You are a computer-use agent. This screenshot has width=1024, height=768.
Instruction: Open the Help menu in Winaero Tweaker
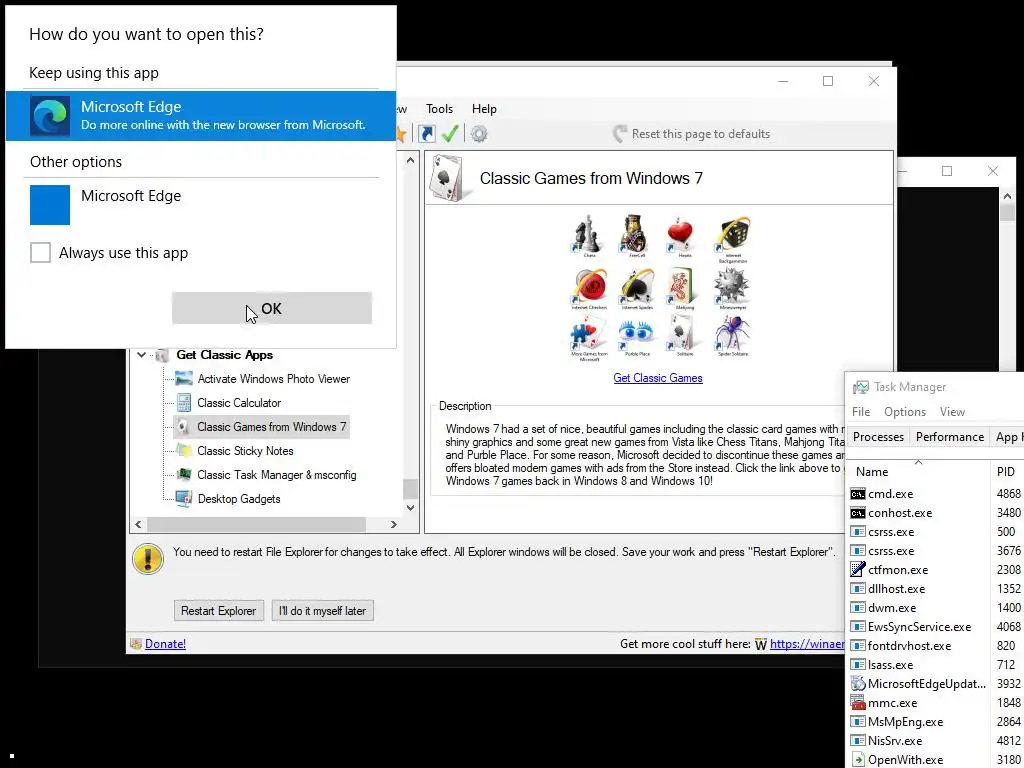(x=484, y=108)
